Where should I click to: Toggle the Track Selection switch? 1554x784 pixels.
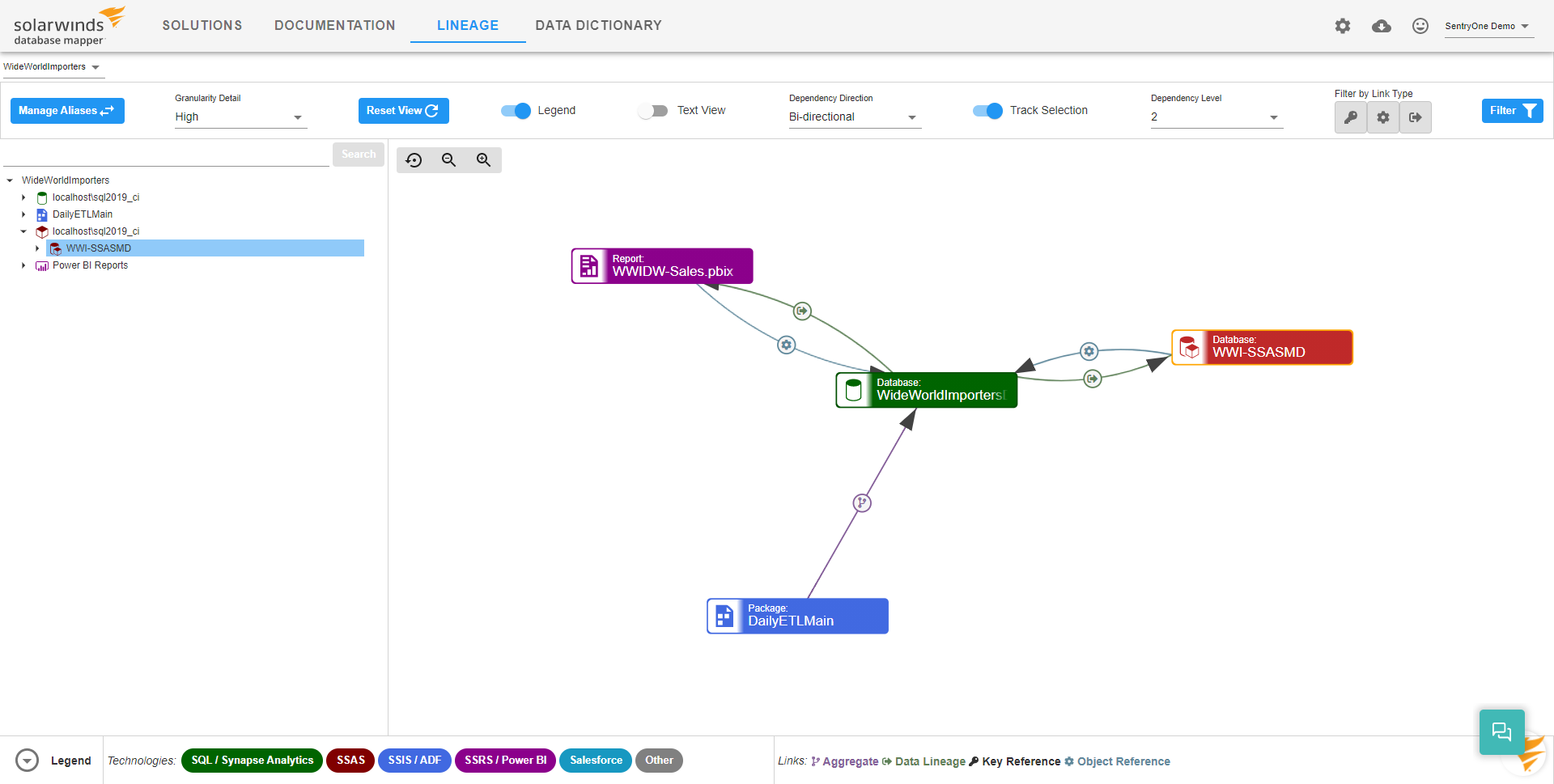pyautogui.click(x=987, y=111)
